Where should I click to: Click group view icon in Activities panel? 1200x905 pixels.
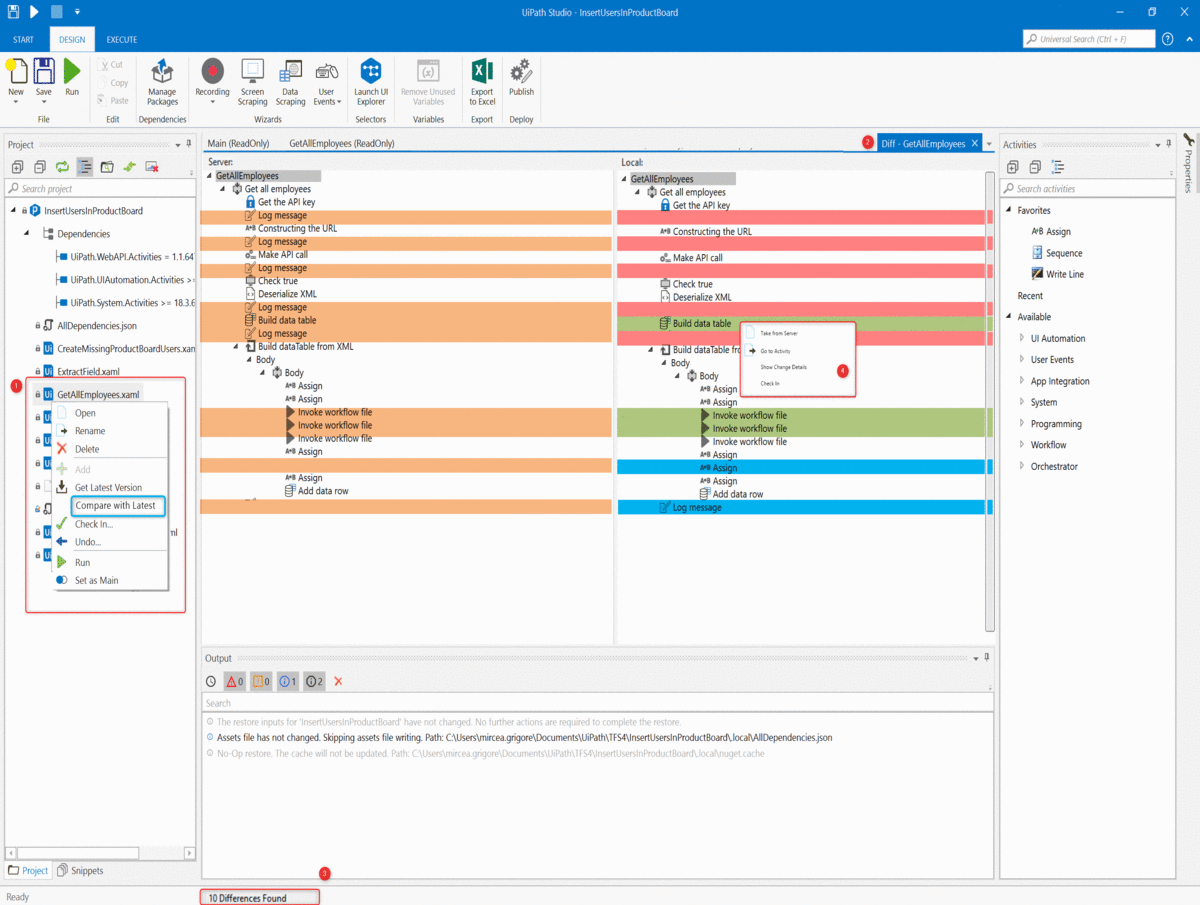[1058, 167]
